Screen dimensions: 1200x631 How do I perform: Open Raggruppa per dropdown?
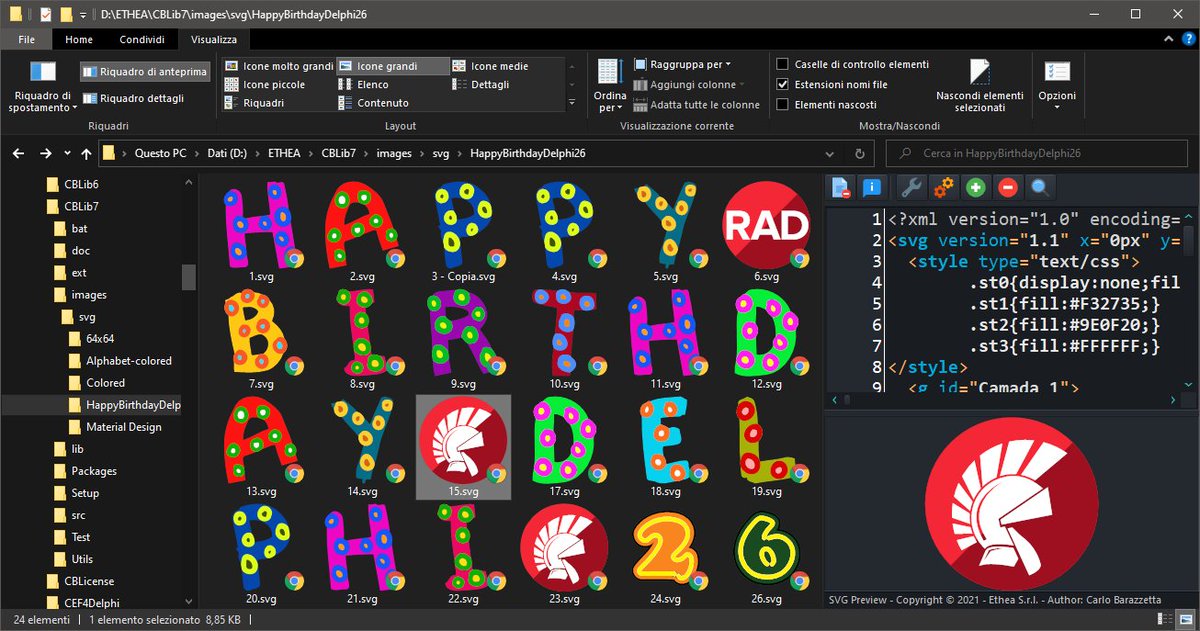coord(682,64)
